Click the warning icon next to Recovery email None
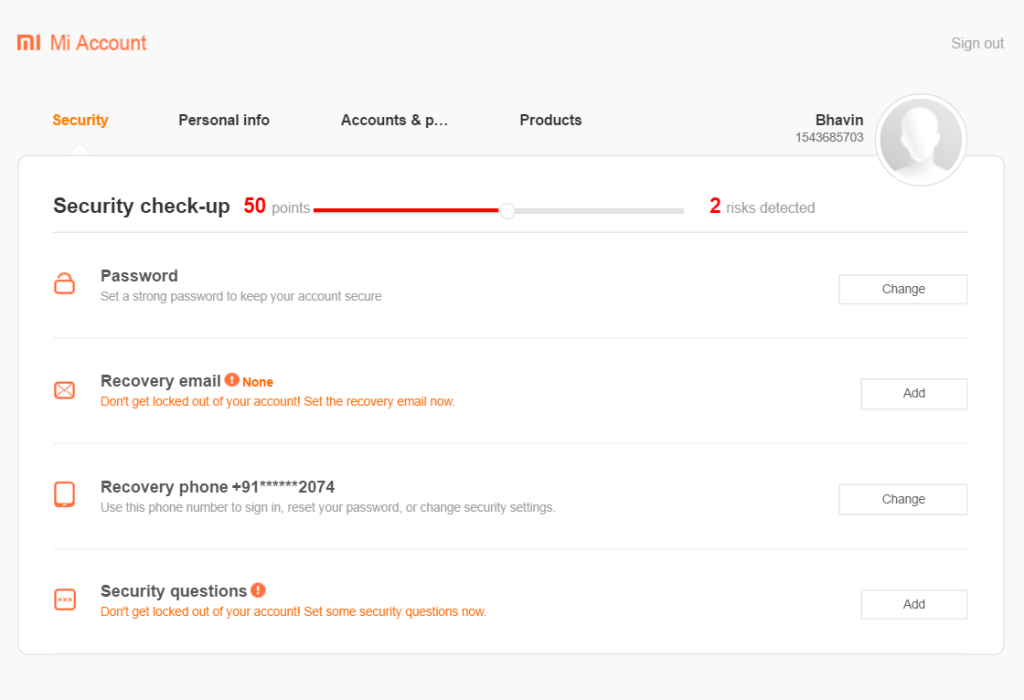This screenshot has width=1024, height=700. (234, 381)
